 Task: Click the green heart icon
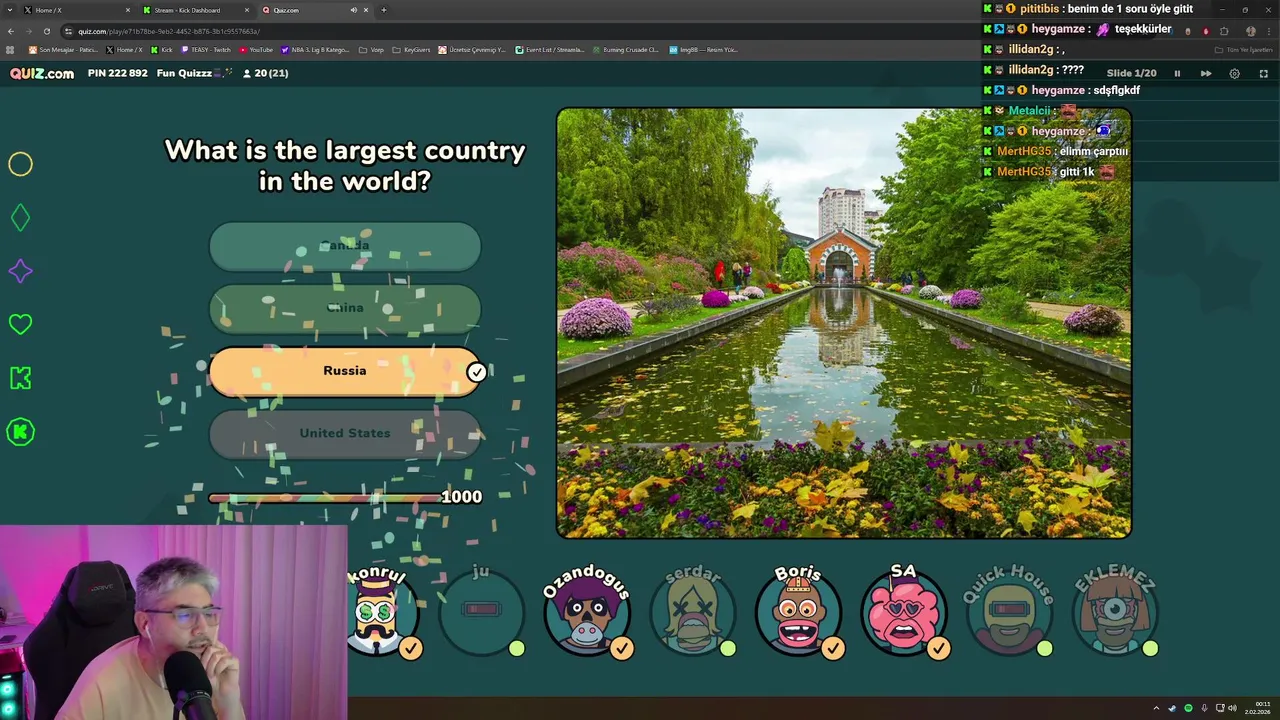click(20, 324)
